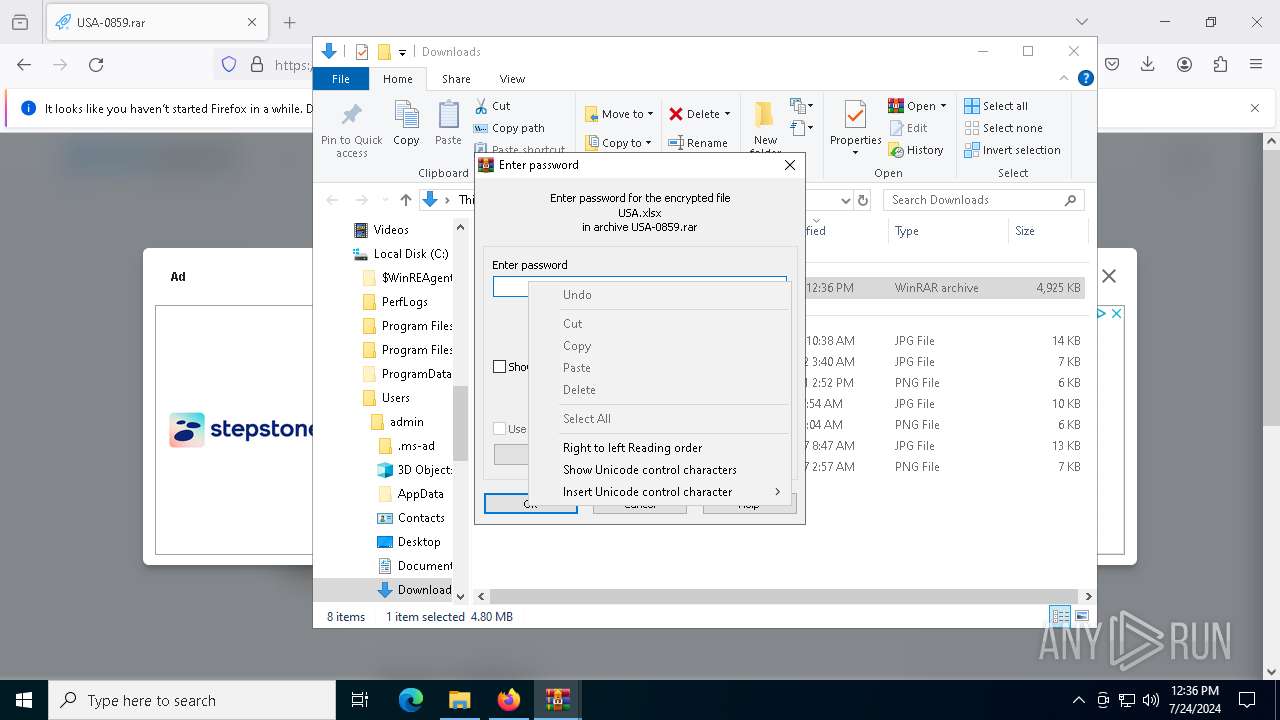Select Local Disk (C:) in tree
This screenshot has height=720, width=1280.
click(410, 254)
